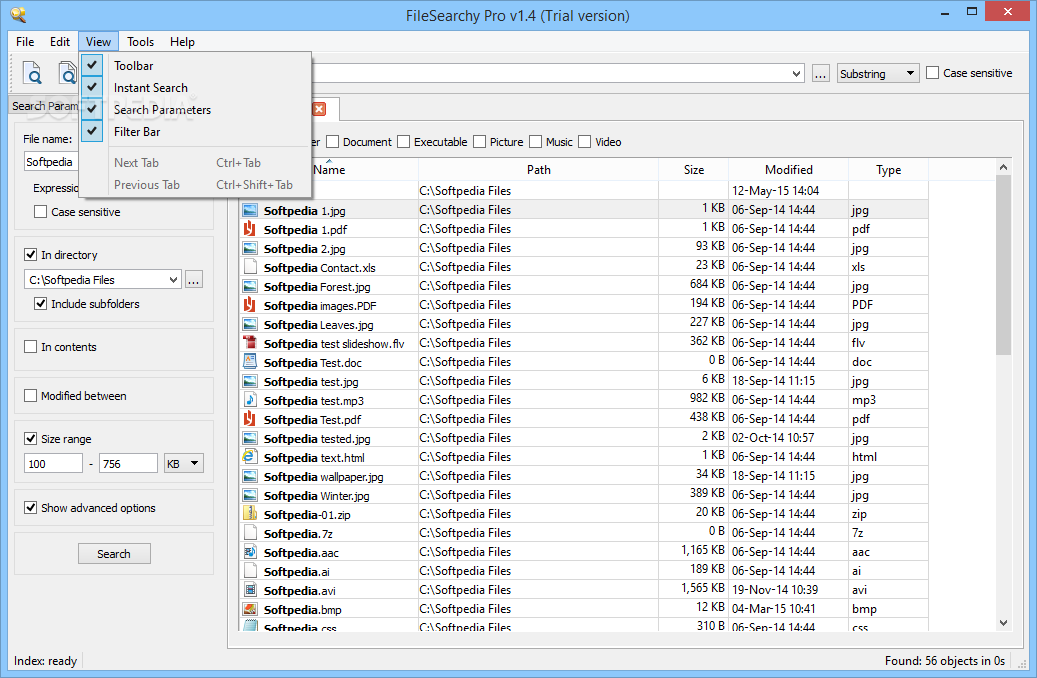
Task: Uncheck the Size range option
Action: pyautogui.click(x=30, y=439)
